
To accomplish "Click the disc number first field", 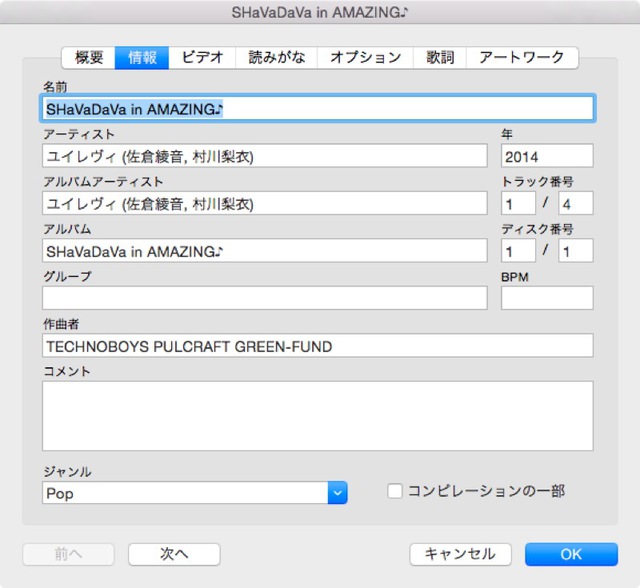I will 518,251.
